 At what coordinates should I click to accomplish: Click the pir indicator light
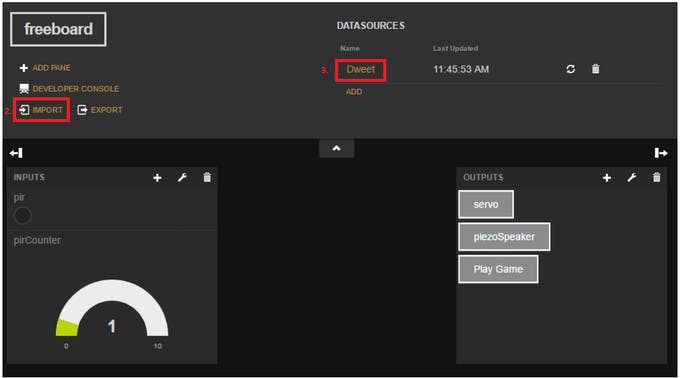[23, 215]
